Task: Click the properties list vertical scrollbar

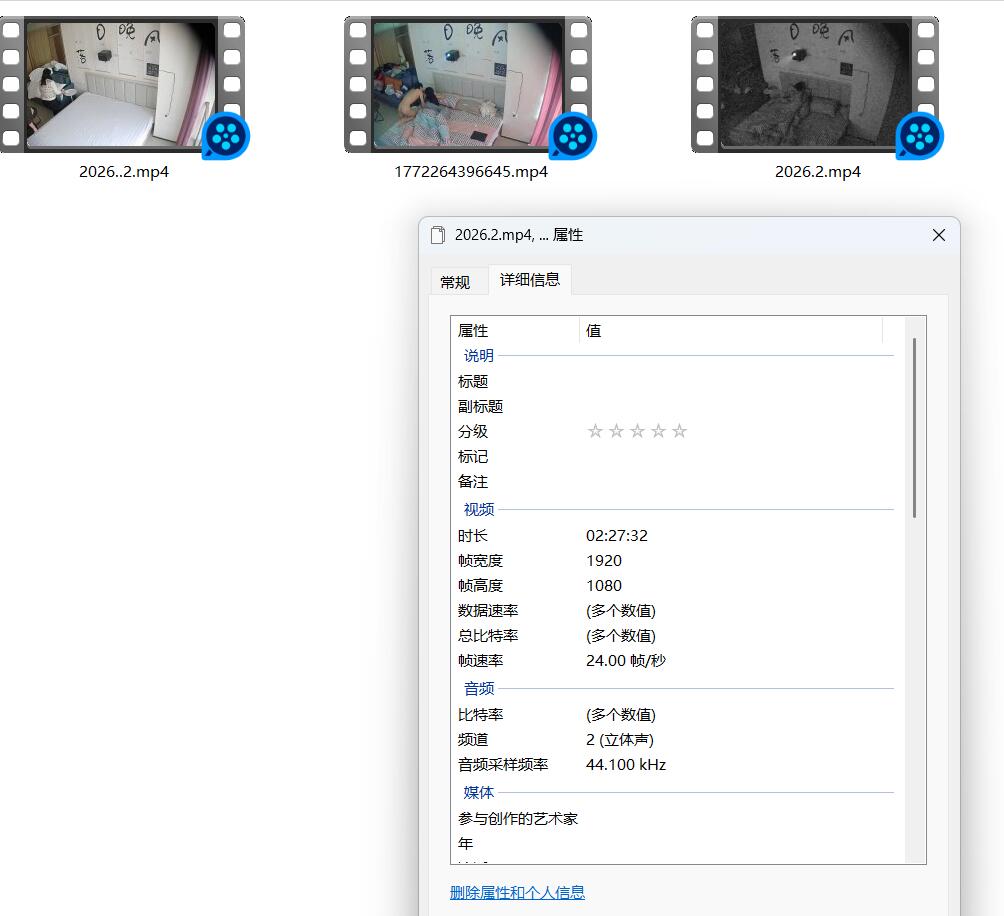Action: tap(914, 428)
